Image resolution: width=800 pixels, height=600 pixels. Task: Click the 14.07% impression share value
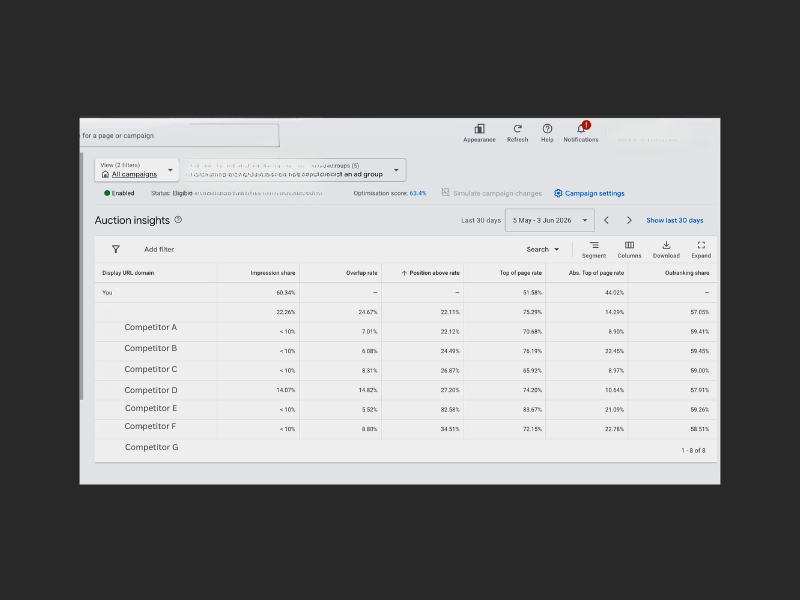pos(286,390)
